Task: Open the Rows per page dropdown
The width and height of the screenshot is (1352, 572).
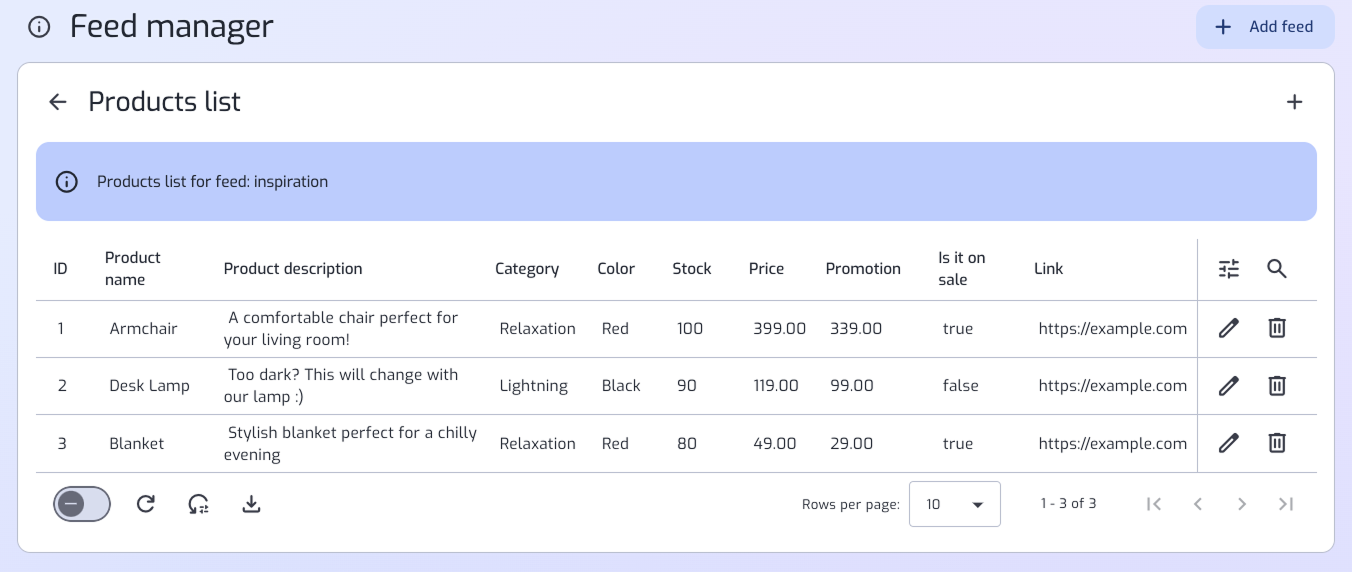Action: tap(955, 504)
